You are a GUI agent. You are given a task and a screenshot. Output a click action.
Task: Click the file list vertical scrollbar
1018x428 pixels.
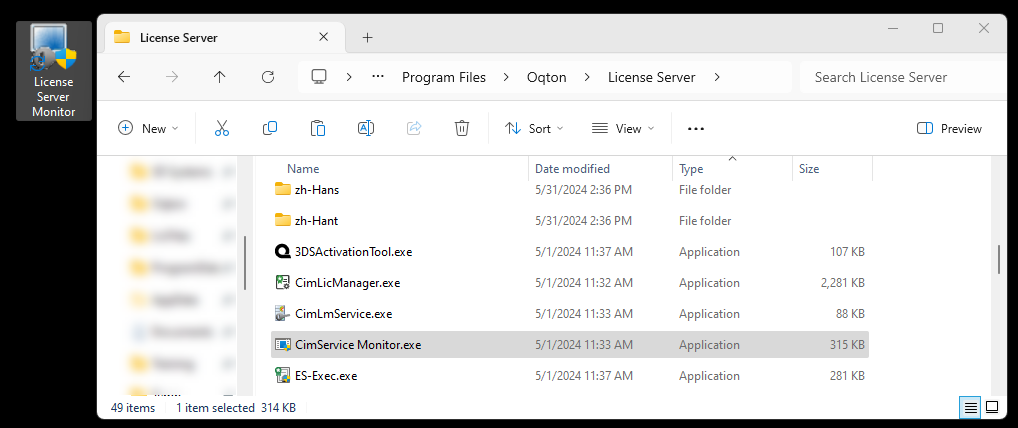(x=998, y=258)
